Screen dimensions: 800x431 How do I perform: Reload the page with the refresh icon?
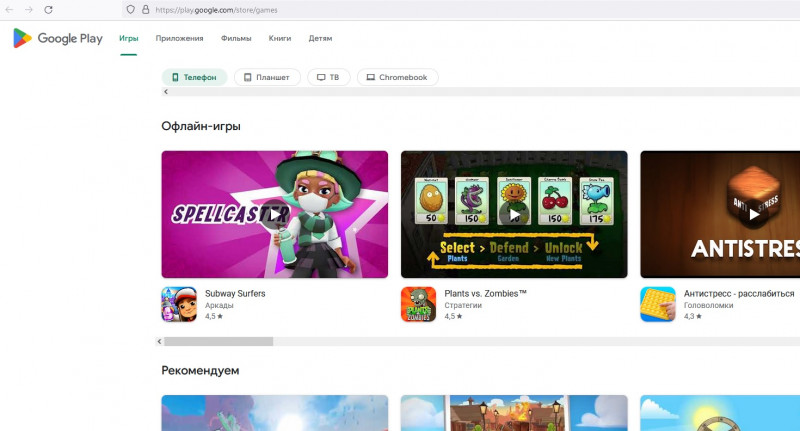[48, 10]
